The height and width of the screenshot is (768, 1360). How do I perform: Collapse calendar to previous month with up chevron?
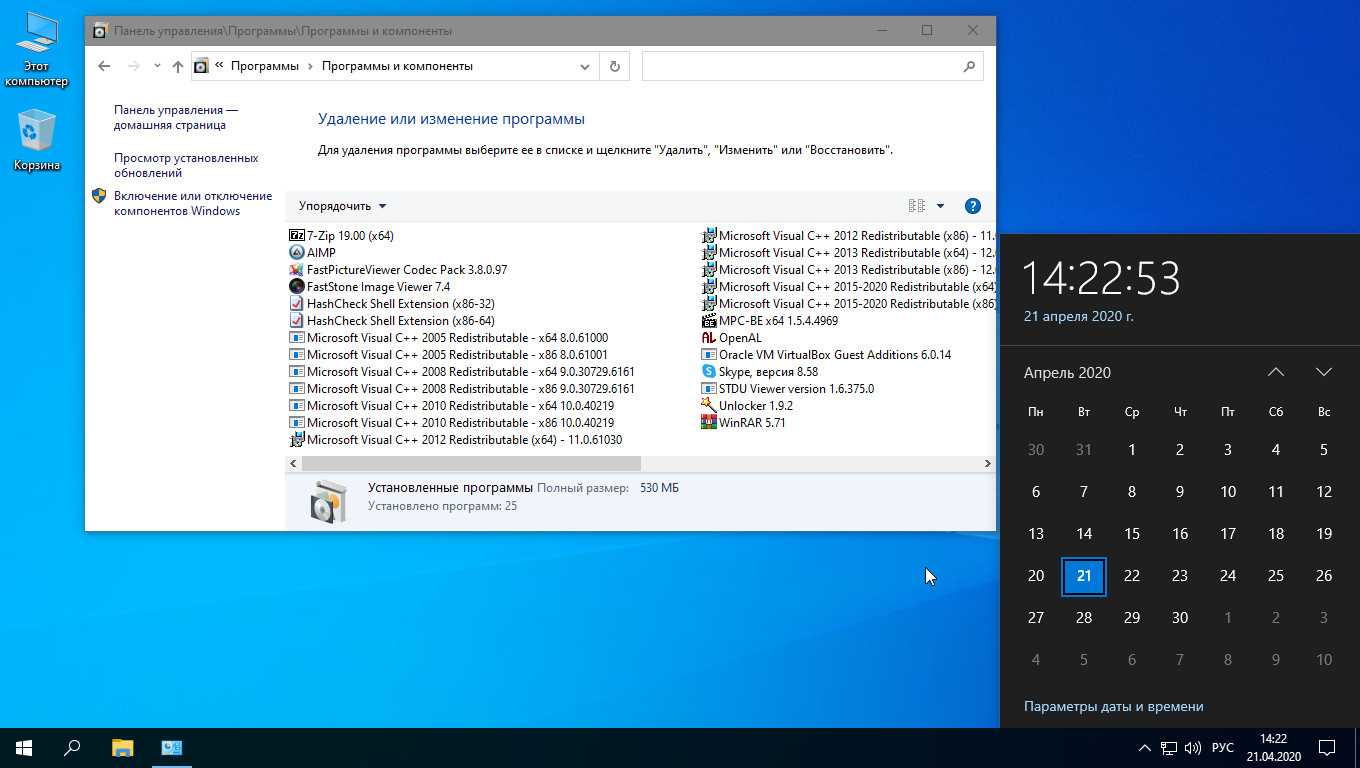pos(1276,371)
